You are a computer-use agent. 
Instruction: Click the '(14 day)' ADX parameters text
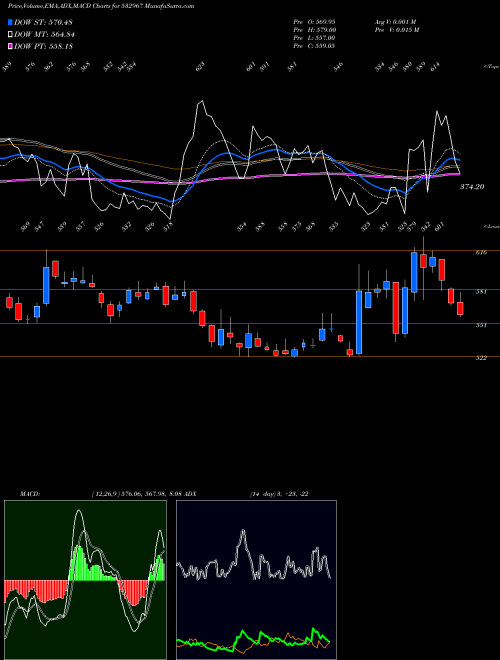point(263,494)
